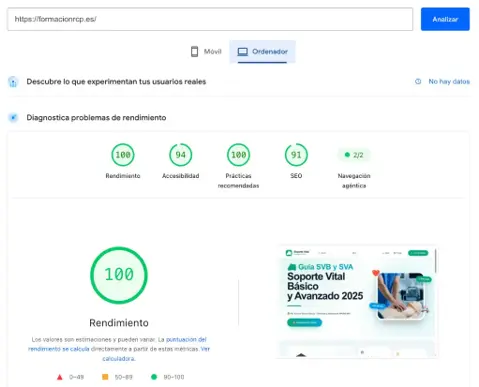Click the green circle 90–100 legend icon

(x=154, y=377)
